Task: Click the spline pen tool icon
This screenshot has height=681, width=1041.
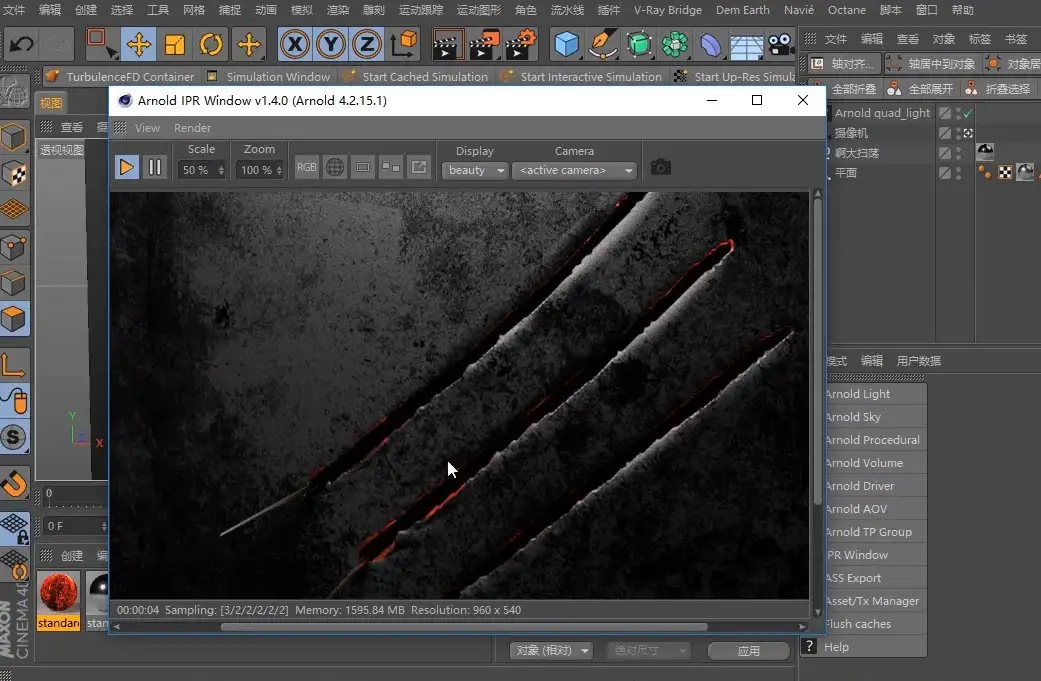Action: tap(602, 44)
